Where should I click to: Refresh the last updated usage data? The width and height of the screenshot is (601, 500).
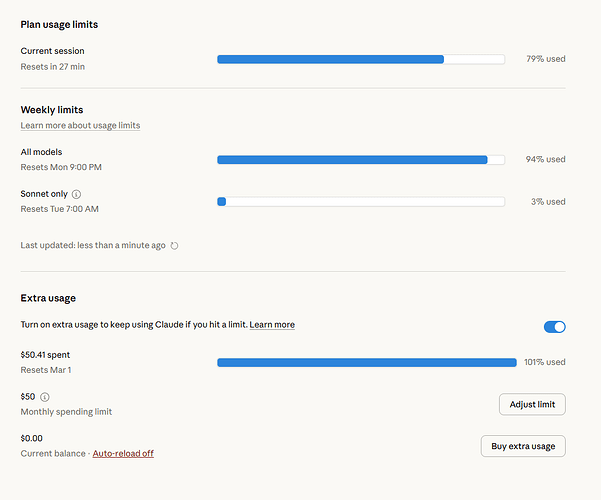[x=174, y=245]
